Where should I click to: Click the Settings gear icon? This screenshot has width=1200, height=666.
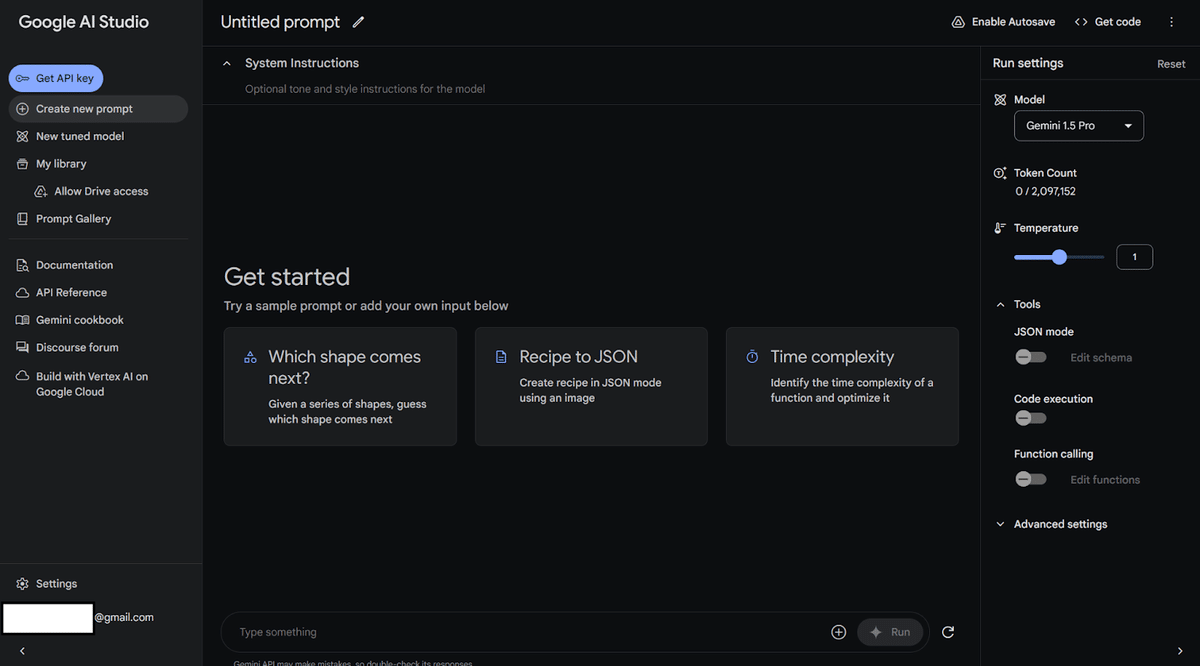(22, 584)
